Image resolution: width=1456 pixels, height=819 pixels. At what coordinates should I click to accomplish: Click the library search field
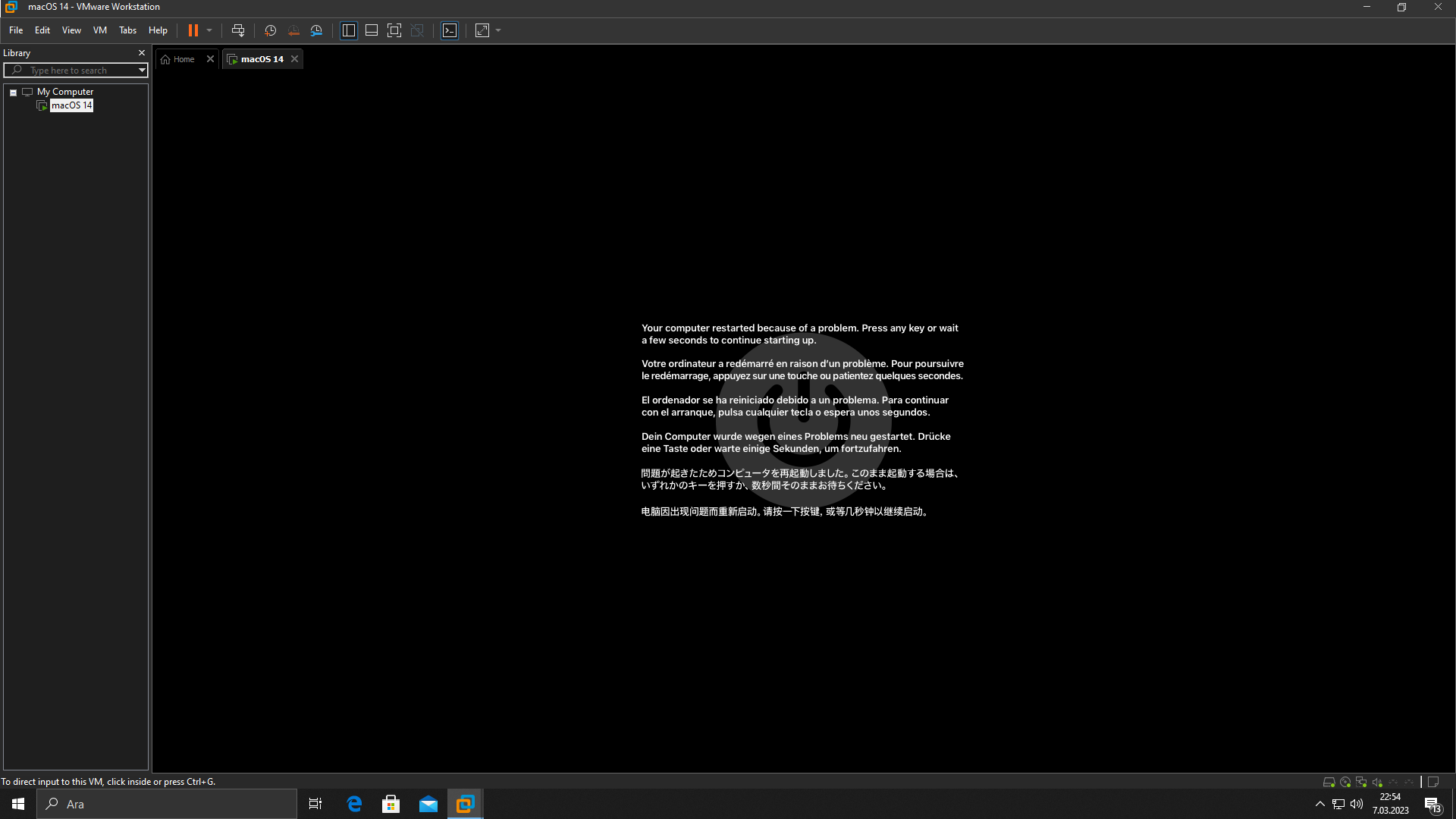coord(76,70)
